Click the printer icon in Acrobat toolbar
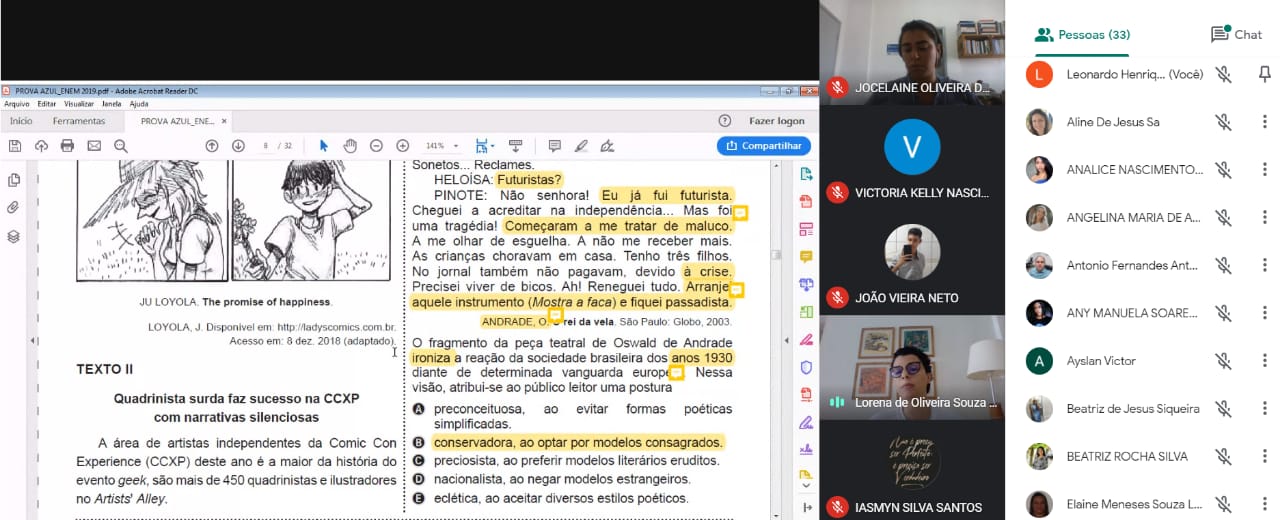Image resolution: width=1280 pixels, height=520 pixels. pyautogui.click(x=67, y=146)
